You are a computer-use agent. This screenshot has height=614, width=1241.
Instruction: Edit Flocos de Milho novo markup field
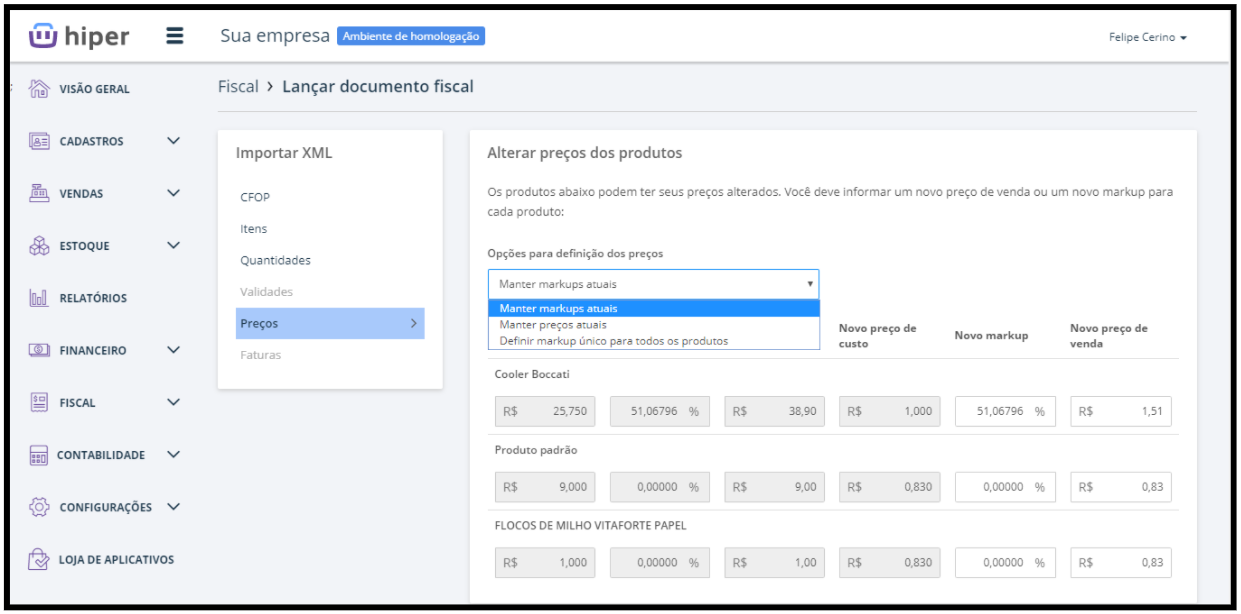tap(1006, 563)
